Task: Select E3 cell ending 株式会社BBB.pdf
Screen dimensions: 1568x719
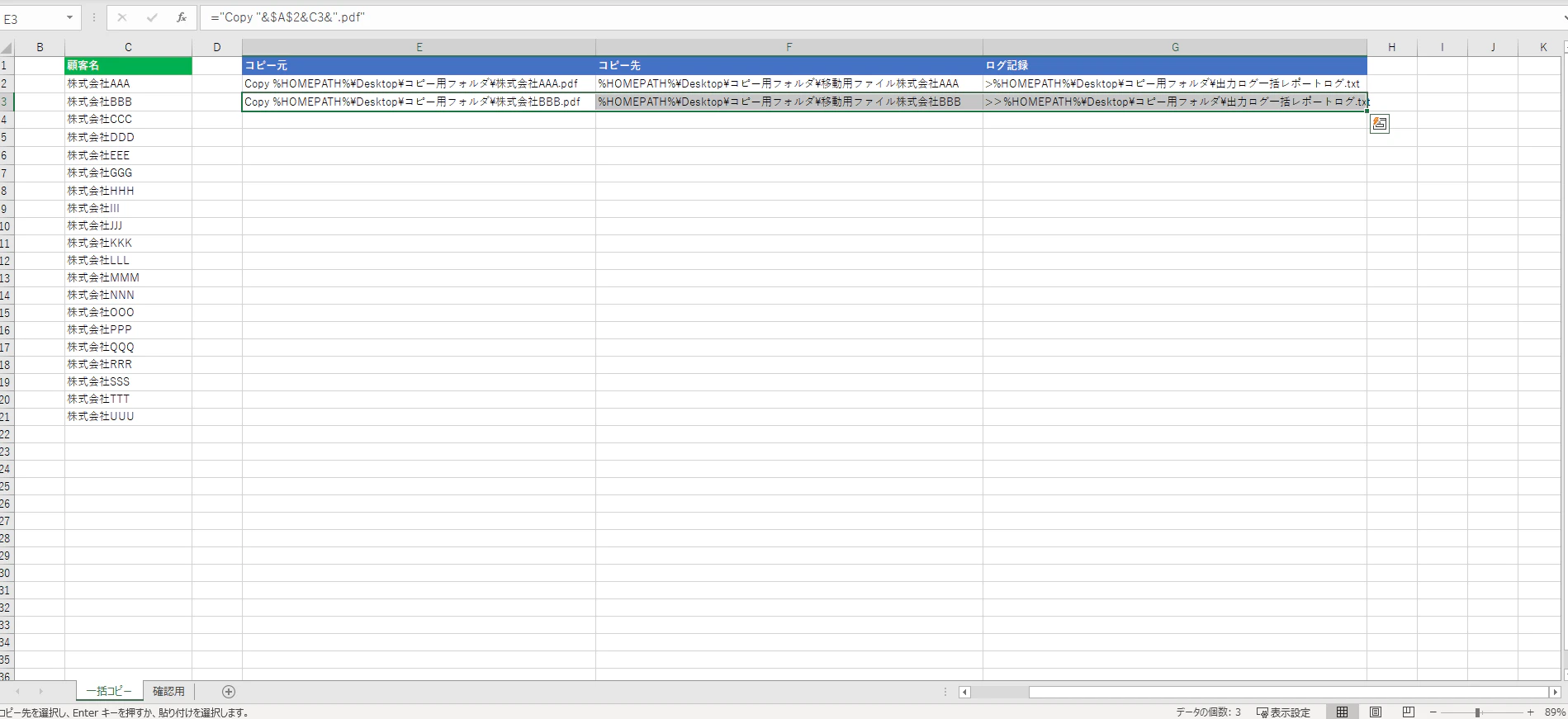Action: (419, 102)
